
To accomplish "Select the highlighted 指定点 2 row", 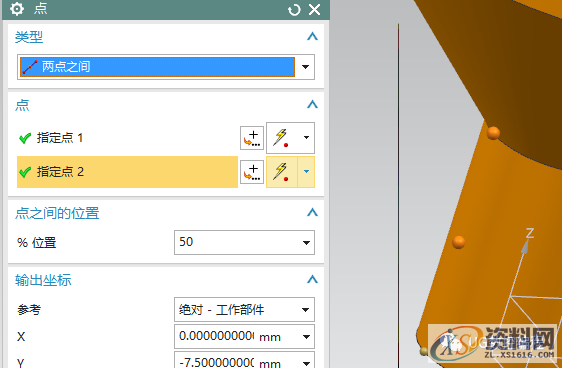I will click(127, 172).
